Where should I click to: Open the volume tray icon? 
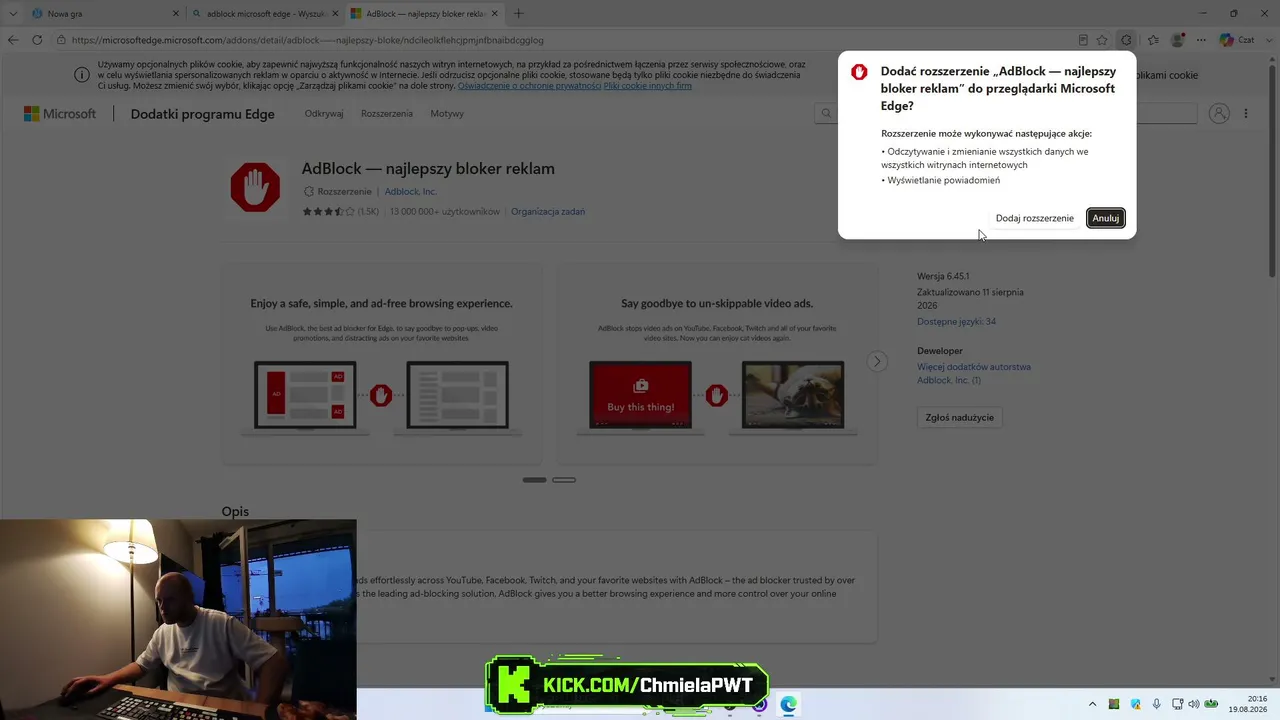(x=1193, y=704)
